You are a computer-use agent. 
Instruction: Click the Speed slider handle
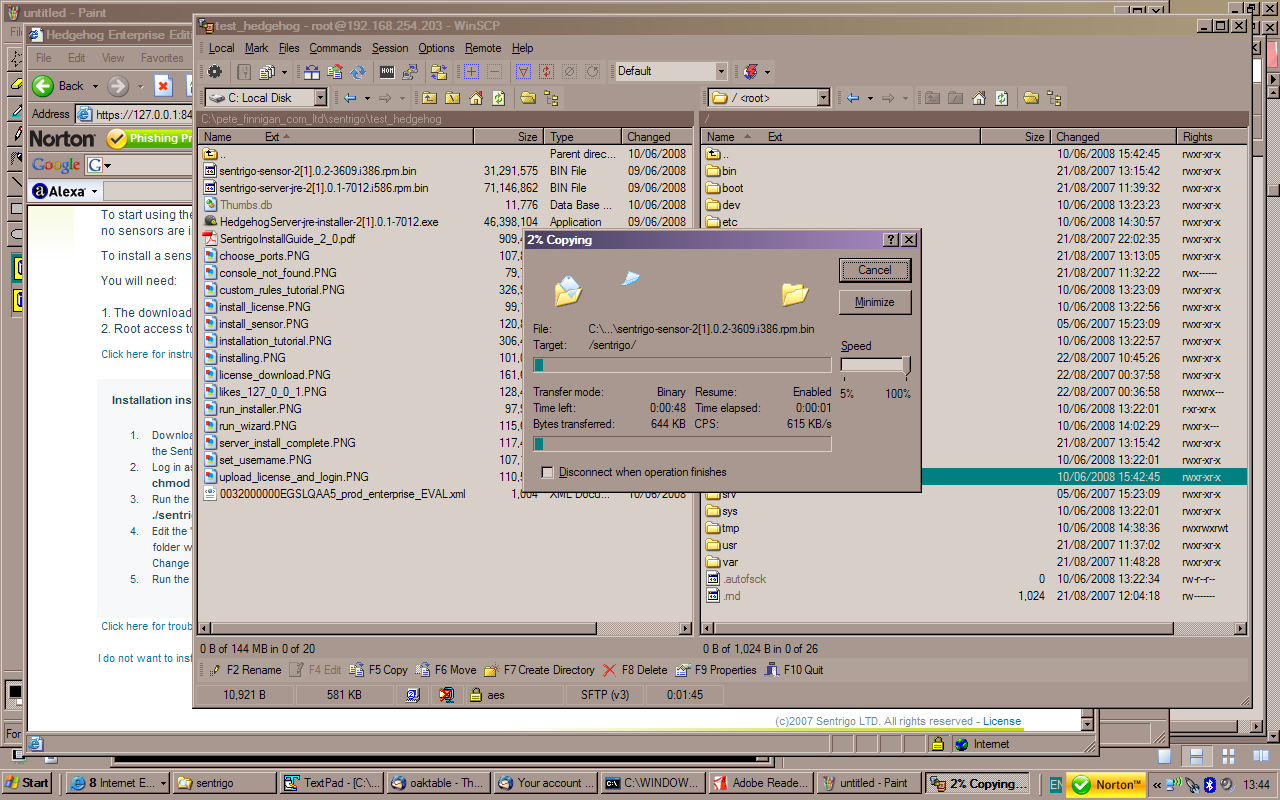click(906, 366)
